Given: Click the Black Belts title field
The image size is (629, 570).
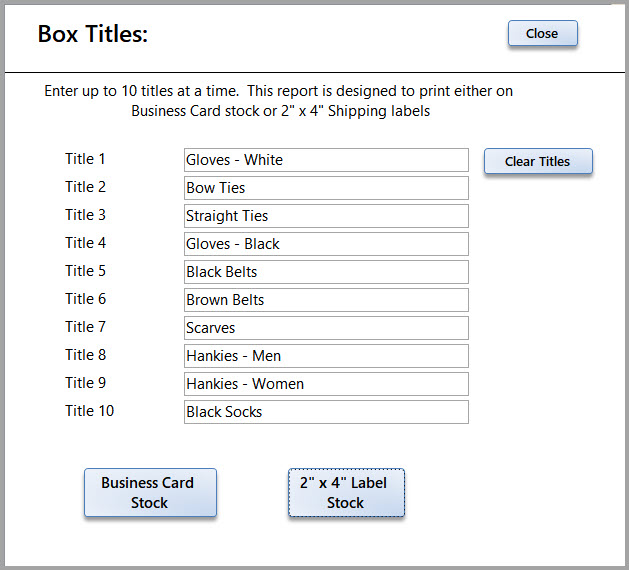Looking at the screenshot, I should (326, 272).
